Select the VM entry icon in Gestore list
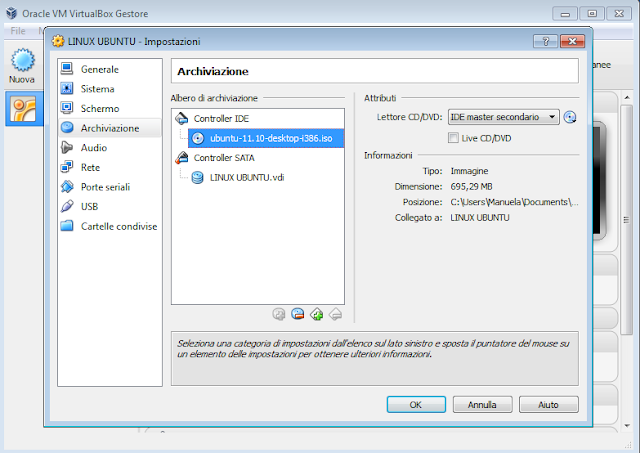Viewport: 640px width, 453px height. (23, 109)
